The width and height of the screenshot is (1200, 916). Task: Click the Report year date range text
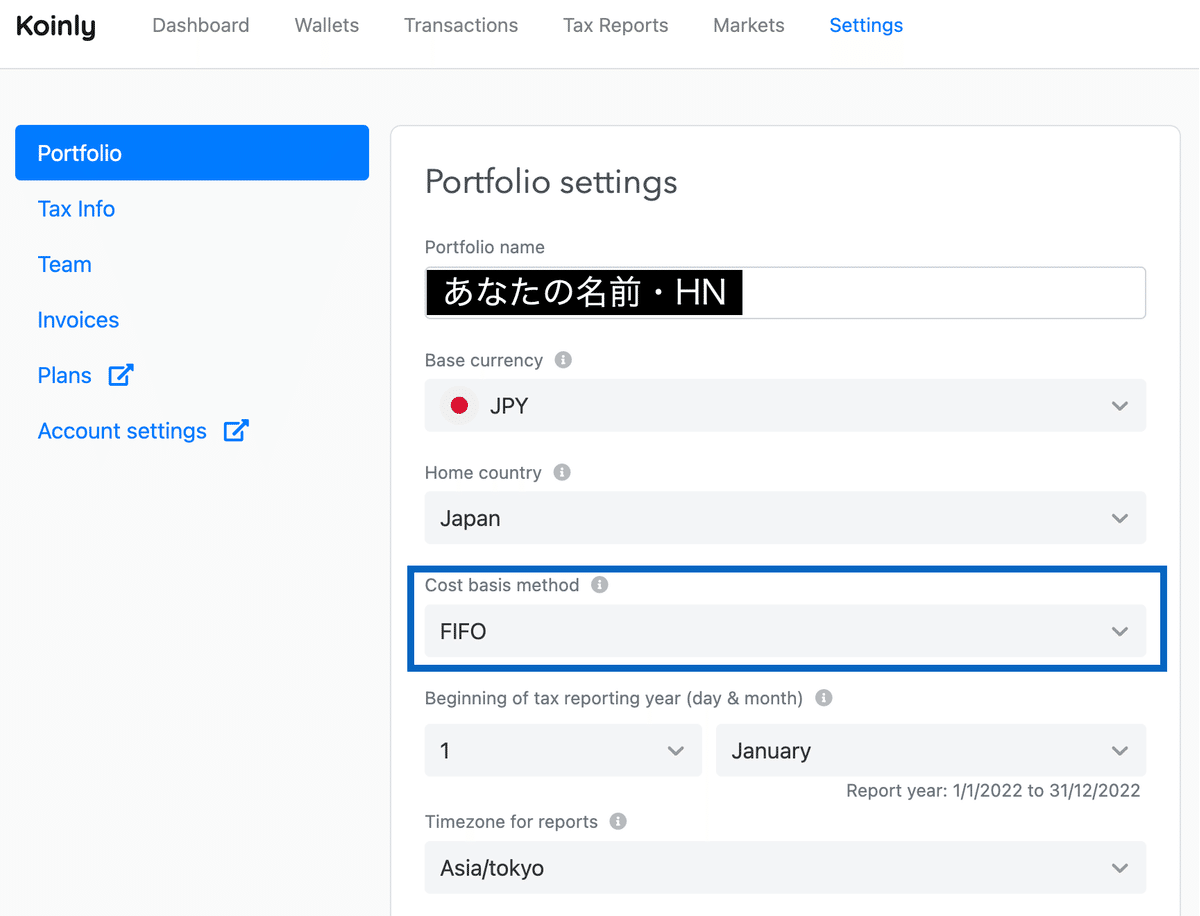(x=993, y=790)
